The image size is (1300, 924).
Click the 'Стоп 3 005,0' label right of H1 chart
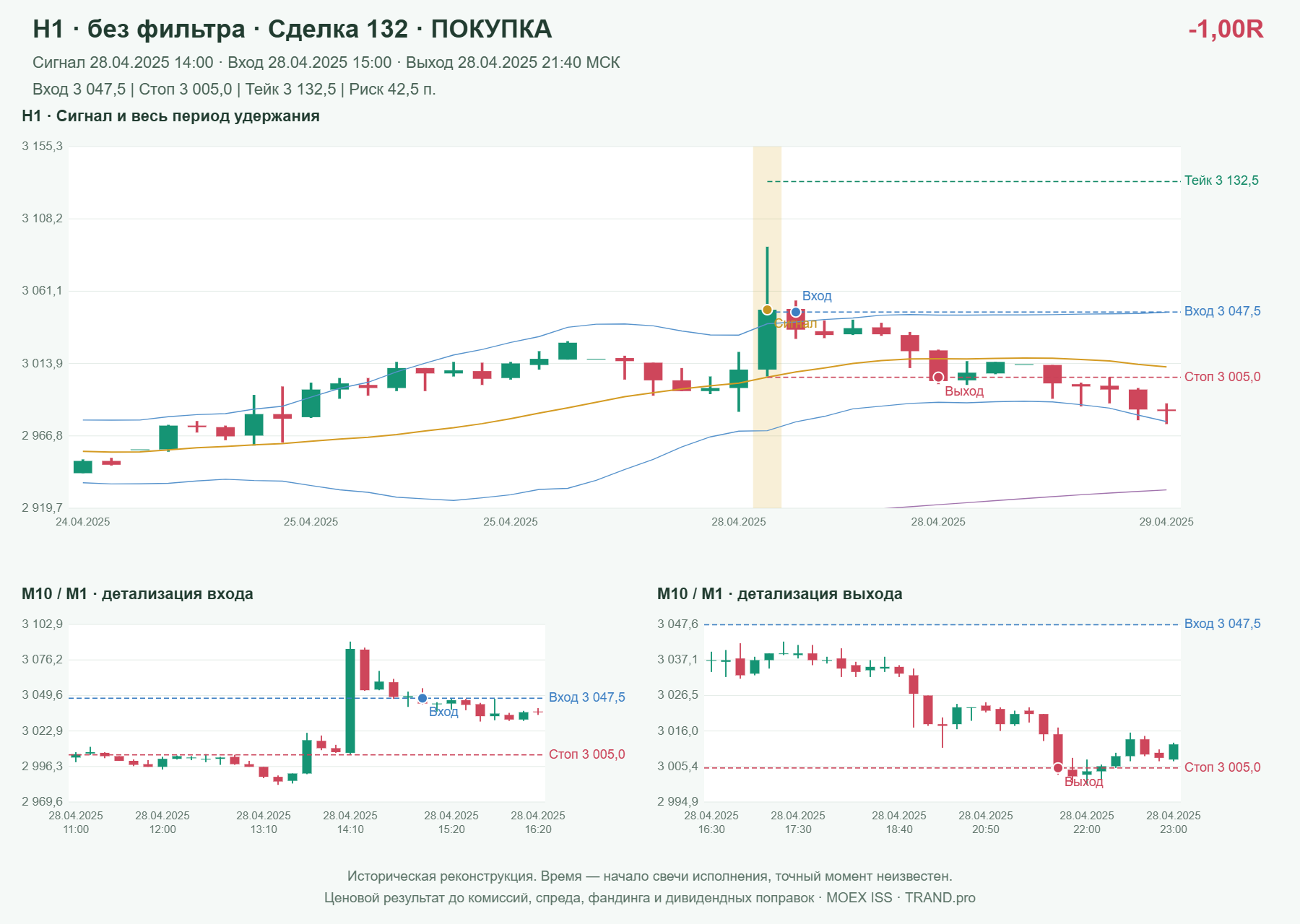1223,377
